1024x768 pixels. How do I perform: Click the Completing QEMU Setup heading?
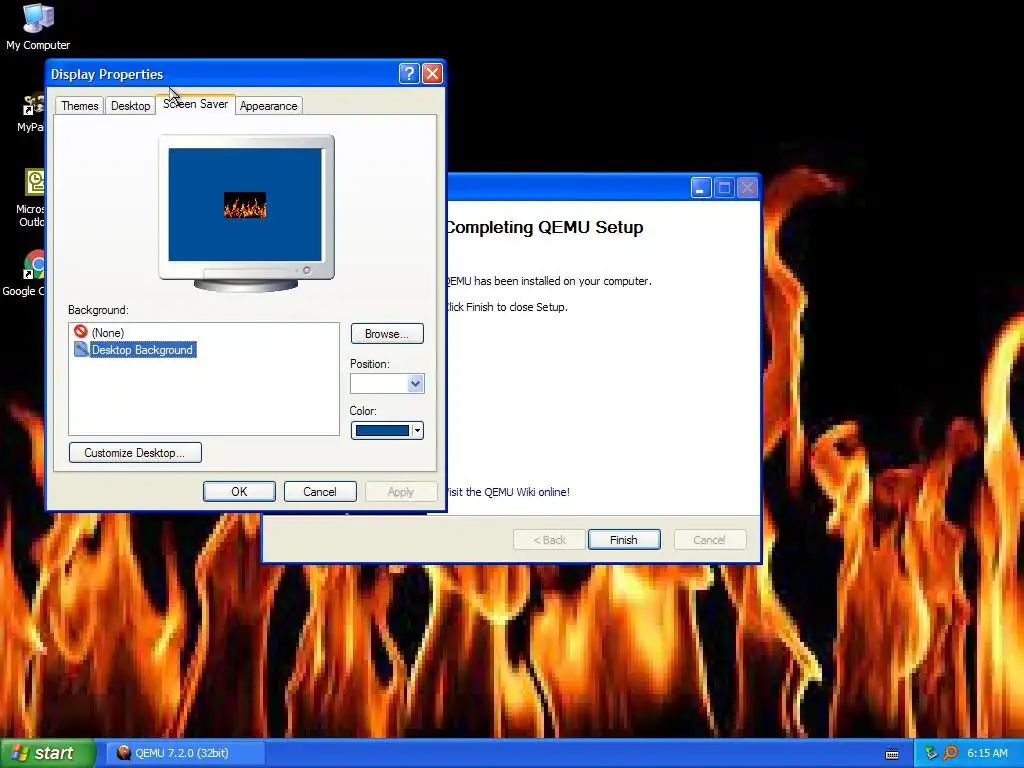click(545, 227)
